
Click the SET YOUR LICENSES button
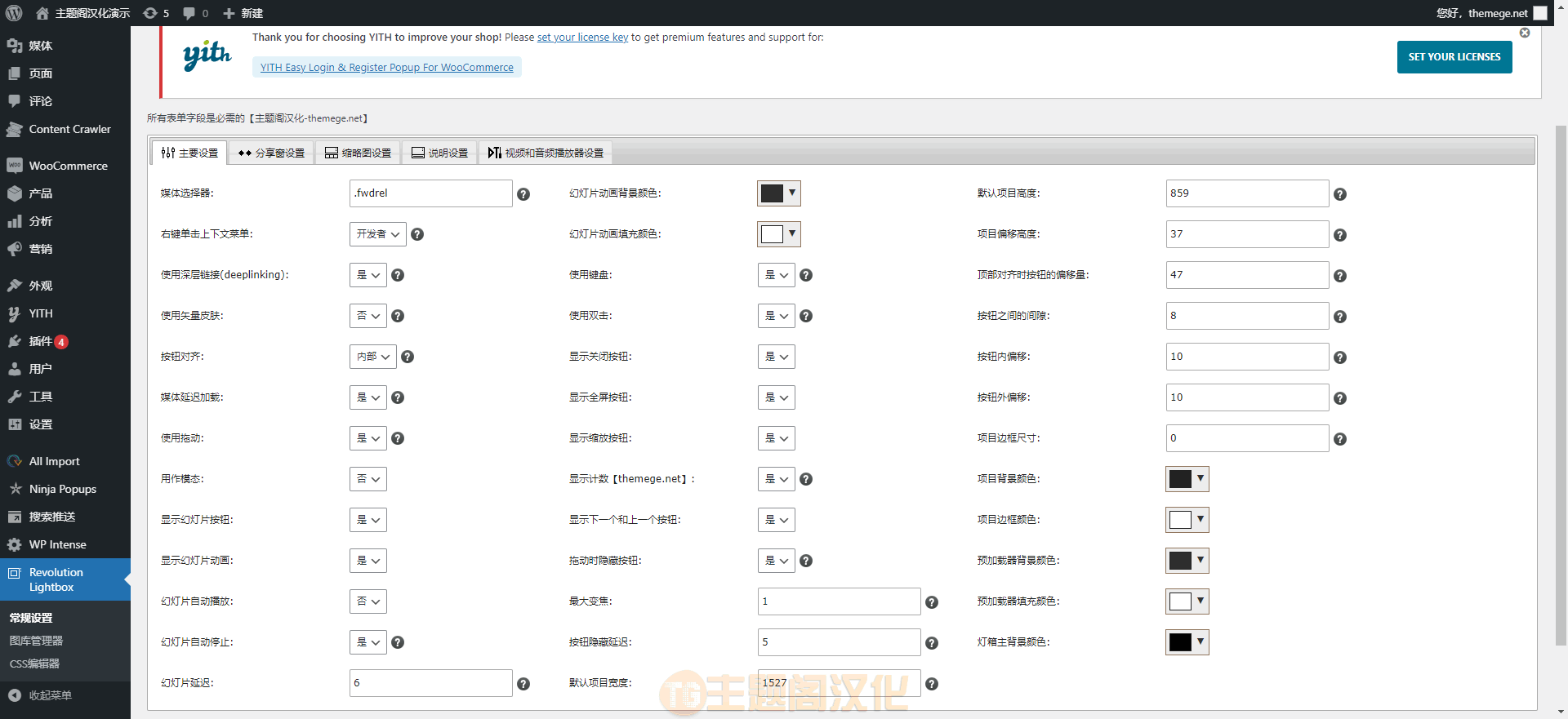pyautogui.click(x=1454, y=57)
